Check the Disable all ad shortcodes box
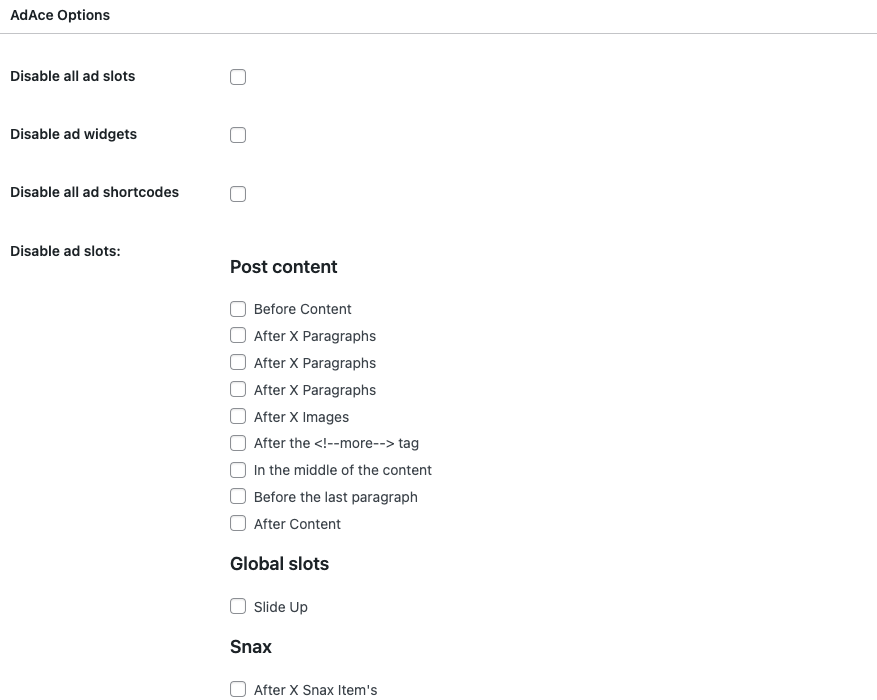The height and width of the screenshot is (700, 877). [x=238, y=194]
